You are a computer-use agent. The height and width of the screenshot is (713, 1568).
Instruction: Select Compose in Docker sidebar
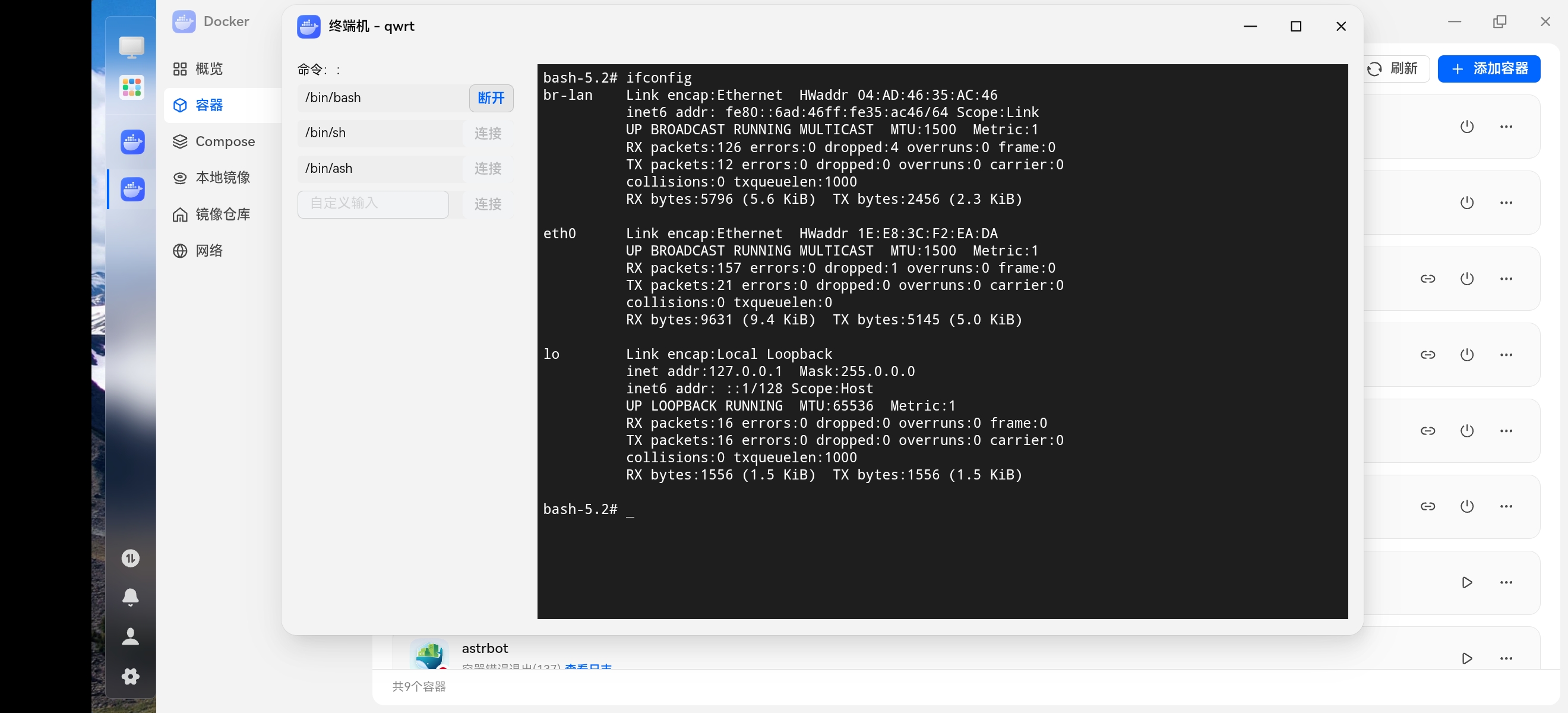click(x=214, y=141)
